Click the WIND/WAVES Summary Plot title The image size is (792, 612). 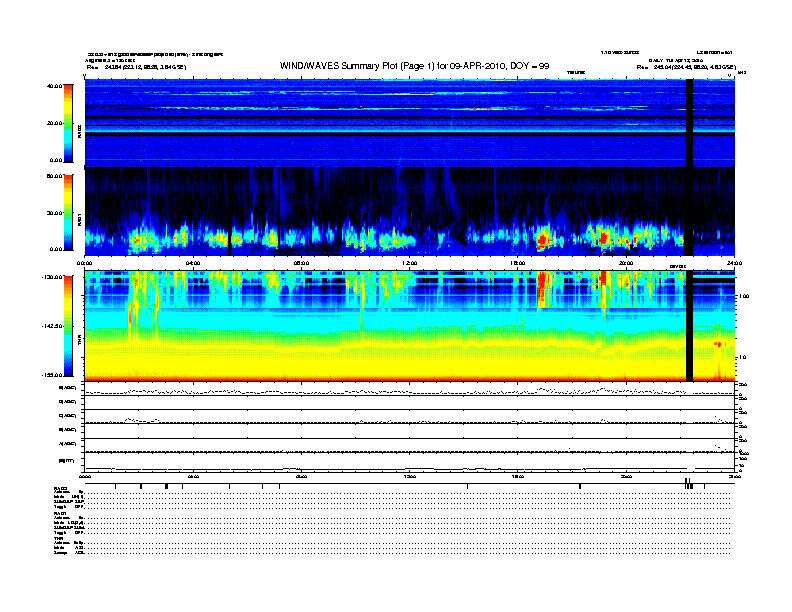[414, 66]
